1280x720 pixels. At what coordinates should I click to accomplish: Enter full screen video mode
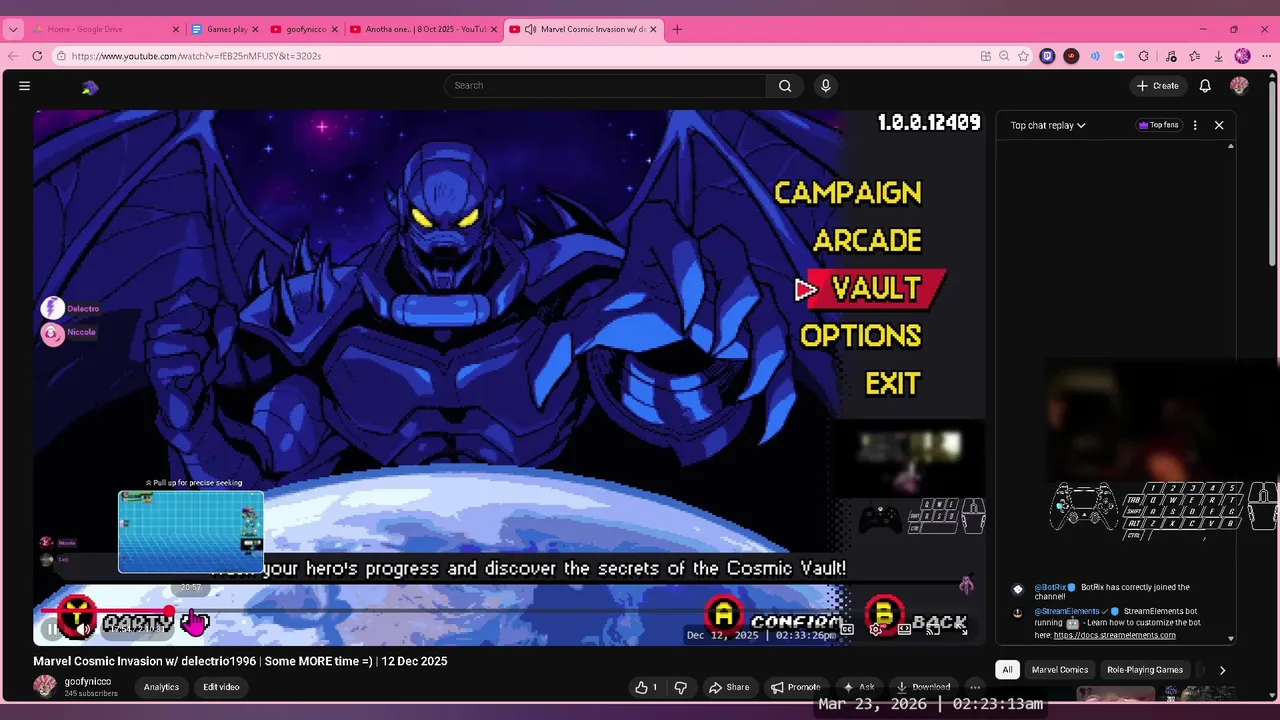(961, 629)
